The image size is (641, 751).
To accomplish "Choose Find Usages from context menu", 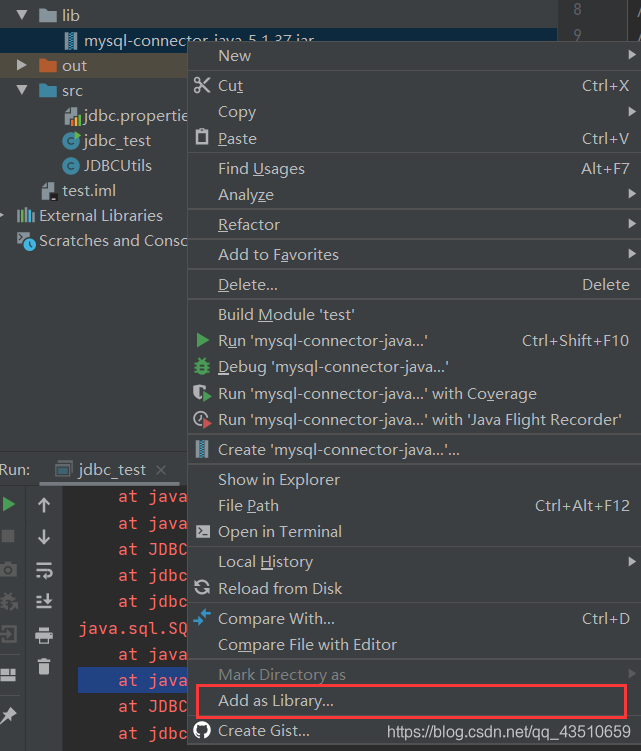I will click(414, 169).
